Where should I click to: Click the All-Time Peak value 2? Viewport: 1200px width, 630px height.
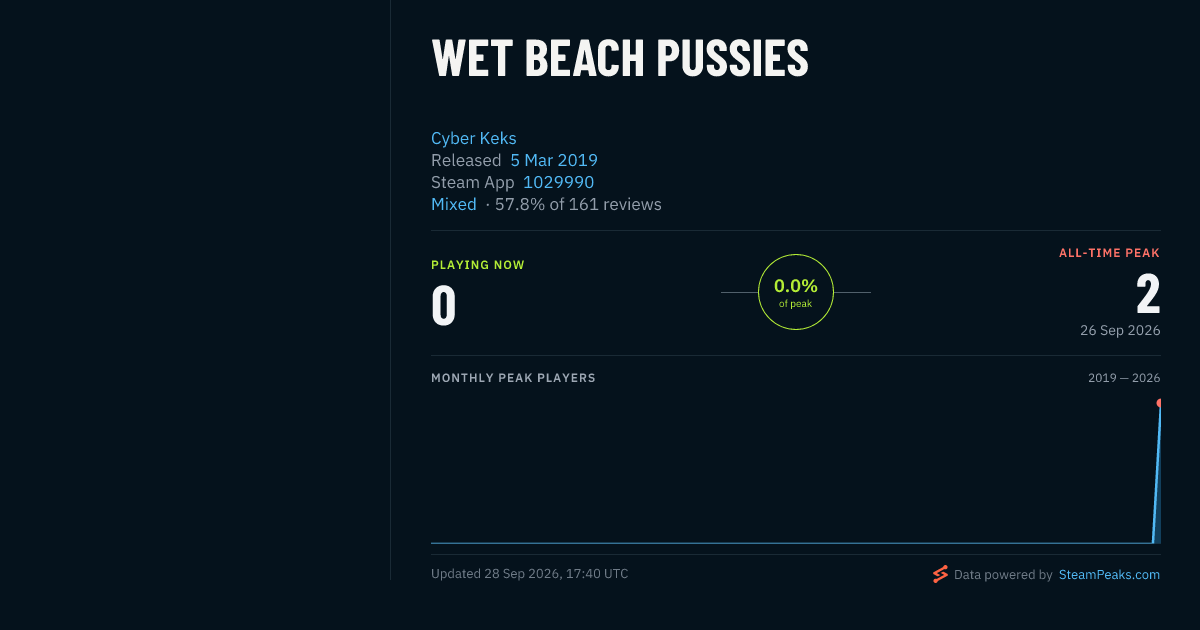[1148, 295]
